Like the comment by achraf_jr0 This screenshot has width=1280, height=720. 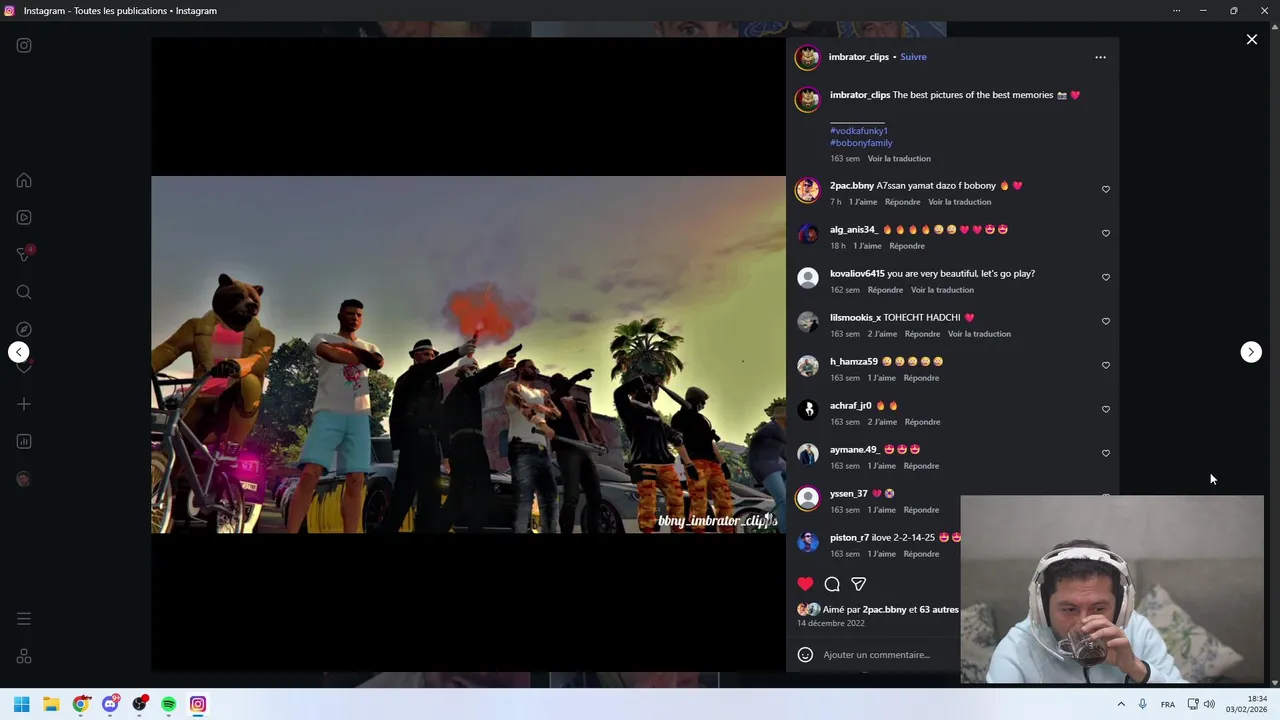click(x=1106, y=409)
